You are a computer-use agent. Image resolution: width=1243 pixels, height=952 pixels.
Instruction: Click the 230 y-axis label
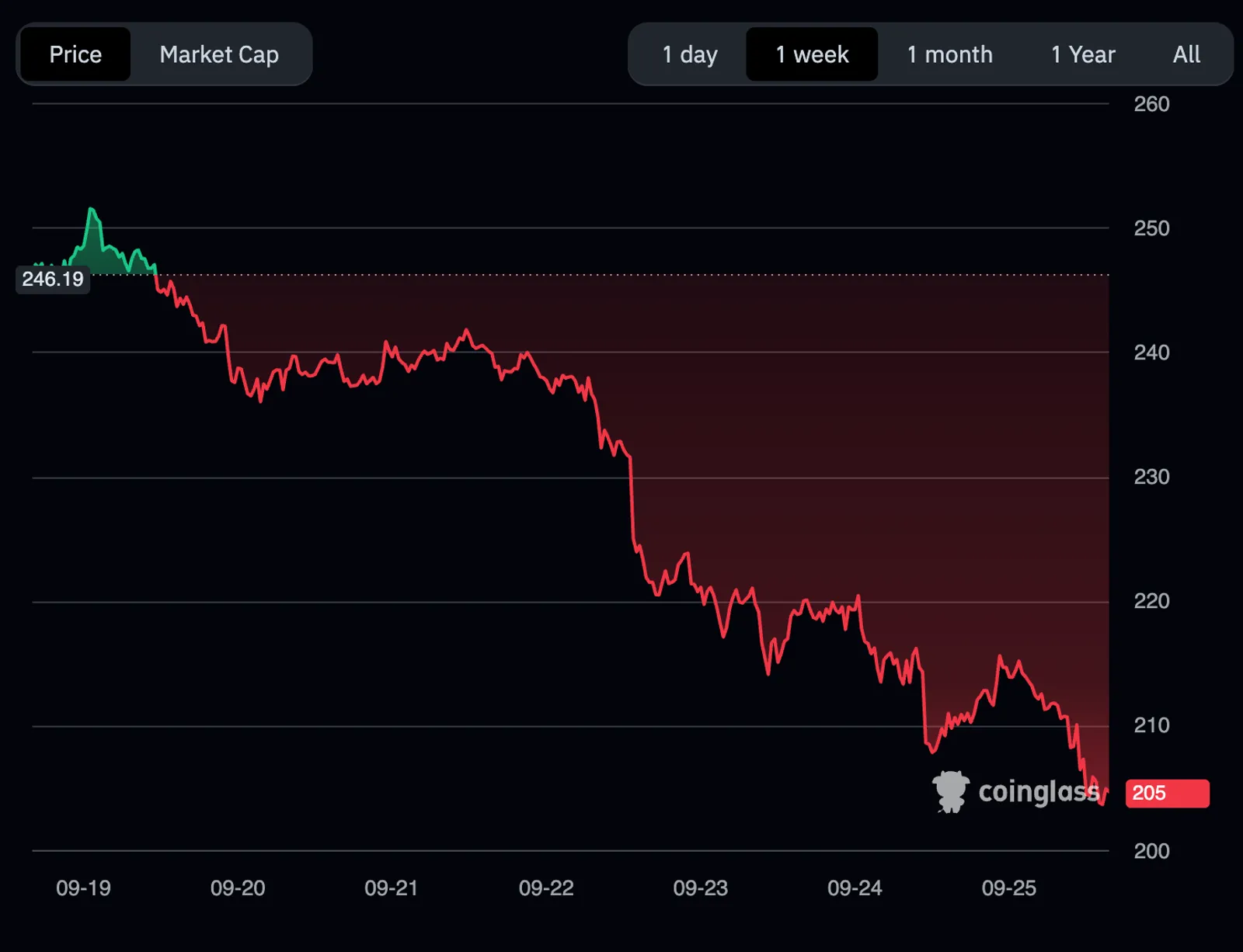click(1151, 477)
